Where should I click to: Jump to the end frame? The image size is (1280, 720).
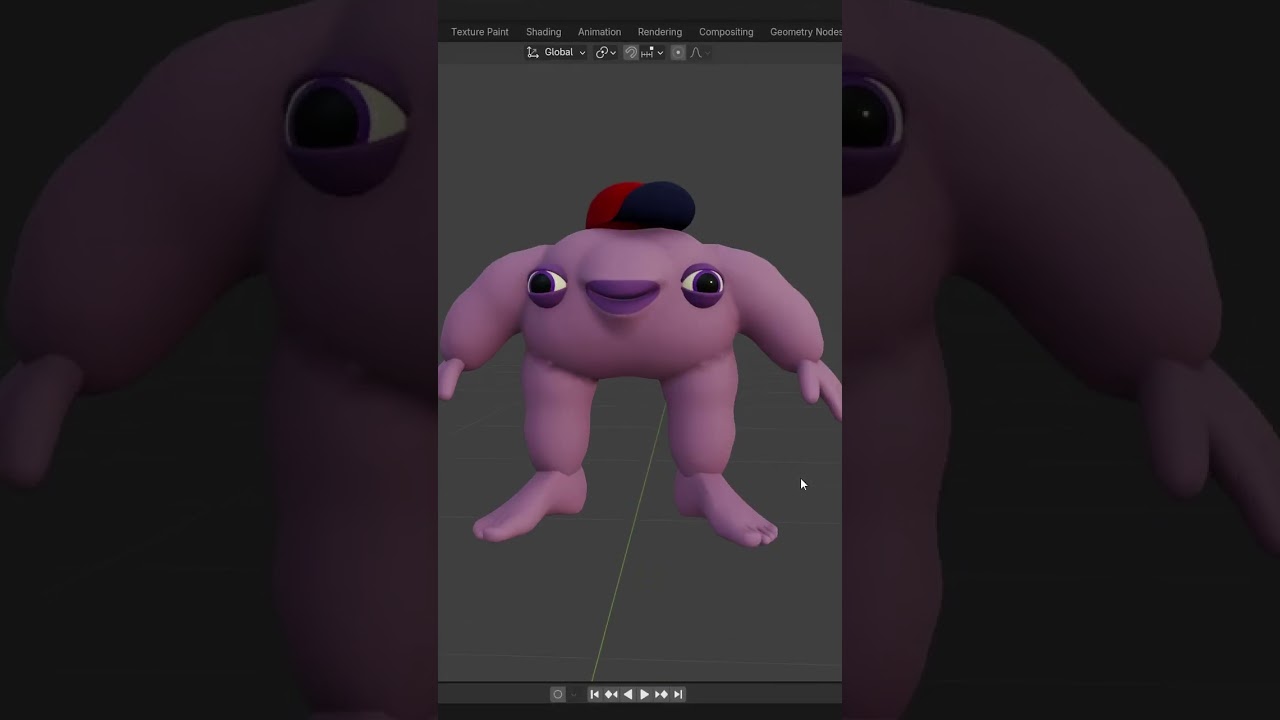click(x=678, y=694)
